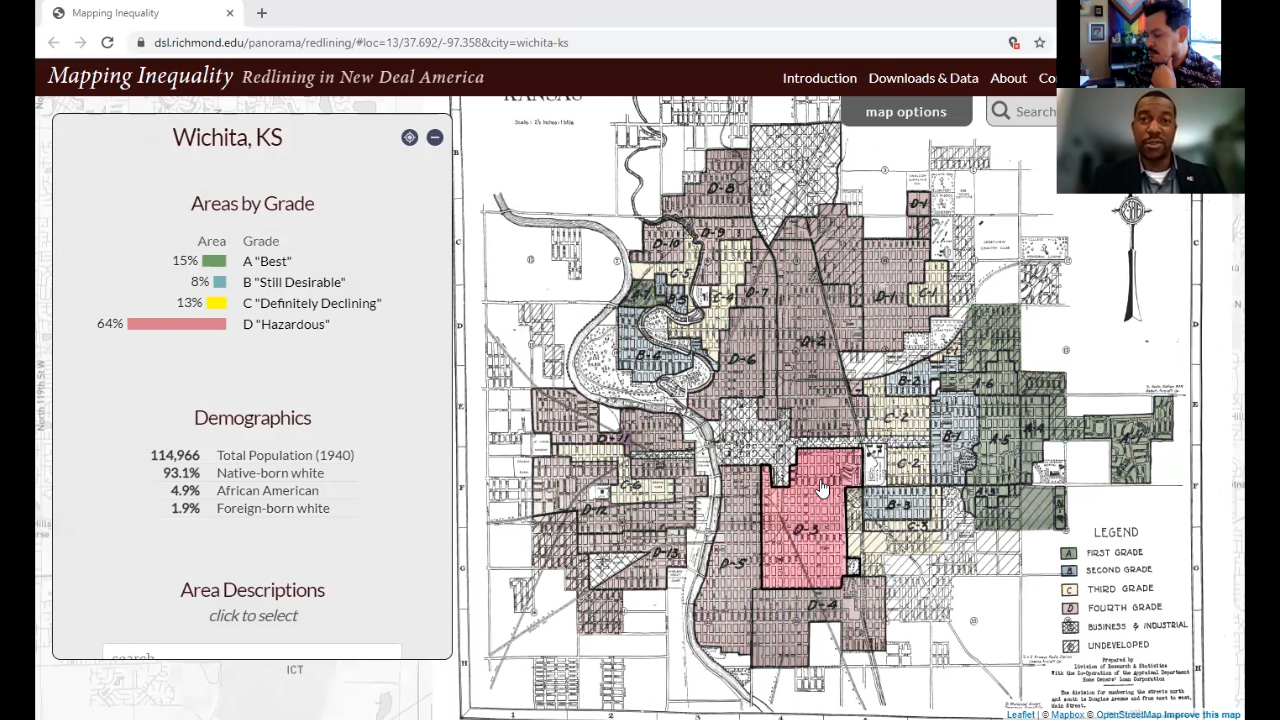Open the About menu item

pos(1008,78)
